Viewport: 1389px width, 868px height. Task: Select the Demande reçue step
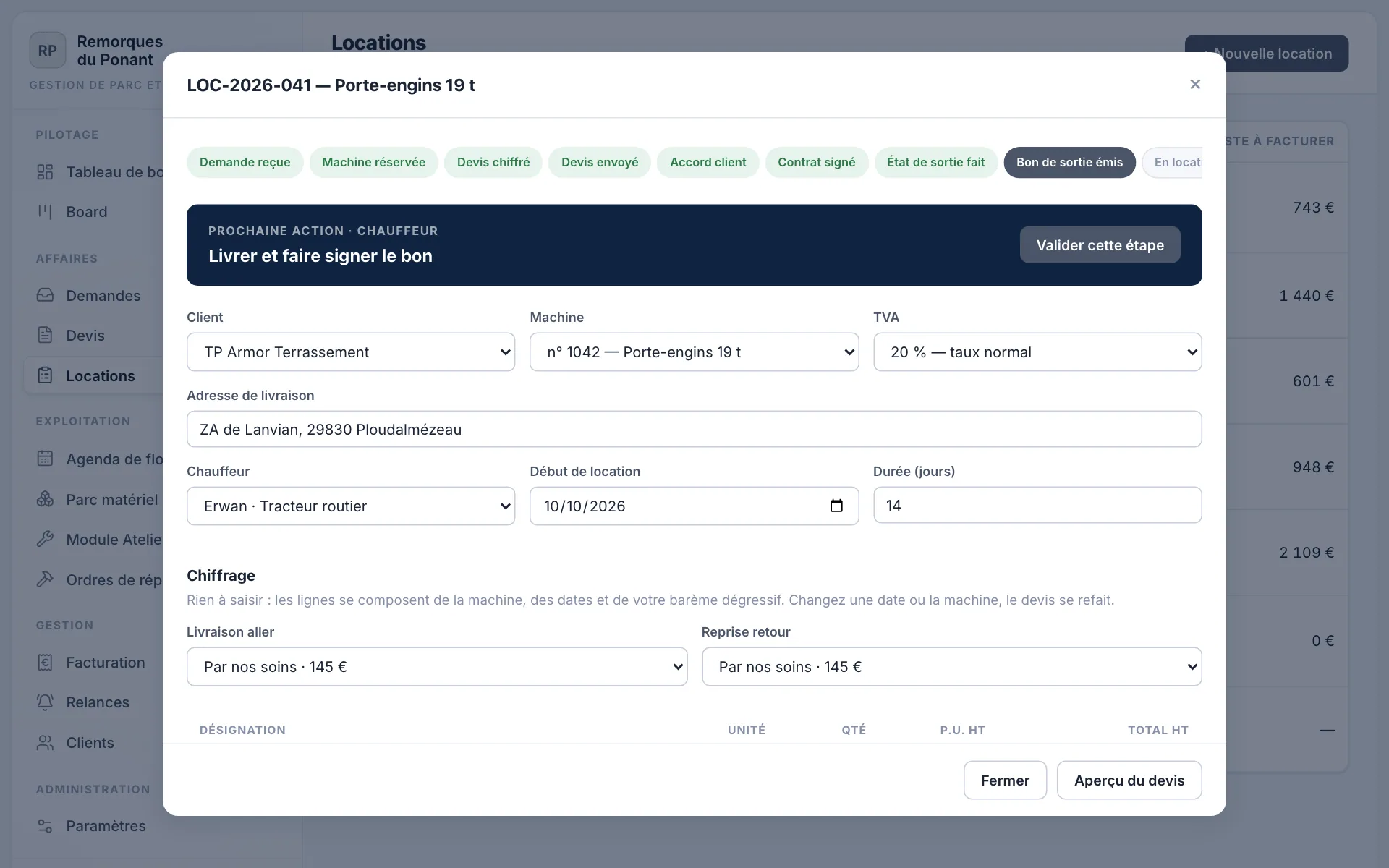tap(245, 162)
